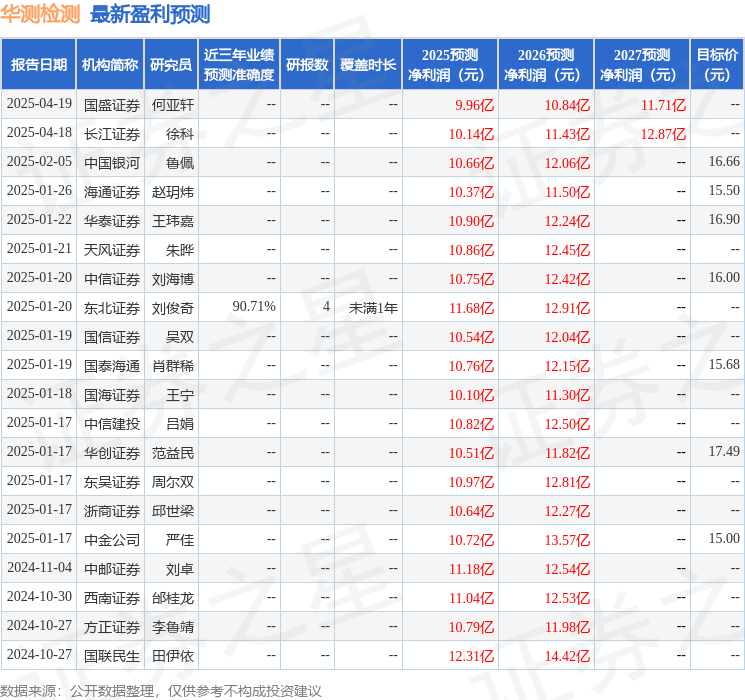Click analyst name 田伊依

173,656
